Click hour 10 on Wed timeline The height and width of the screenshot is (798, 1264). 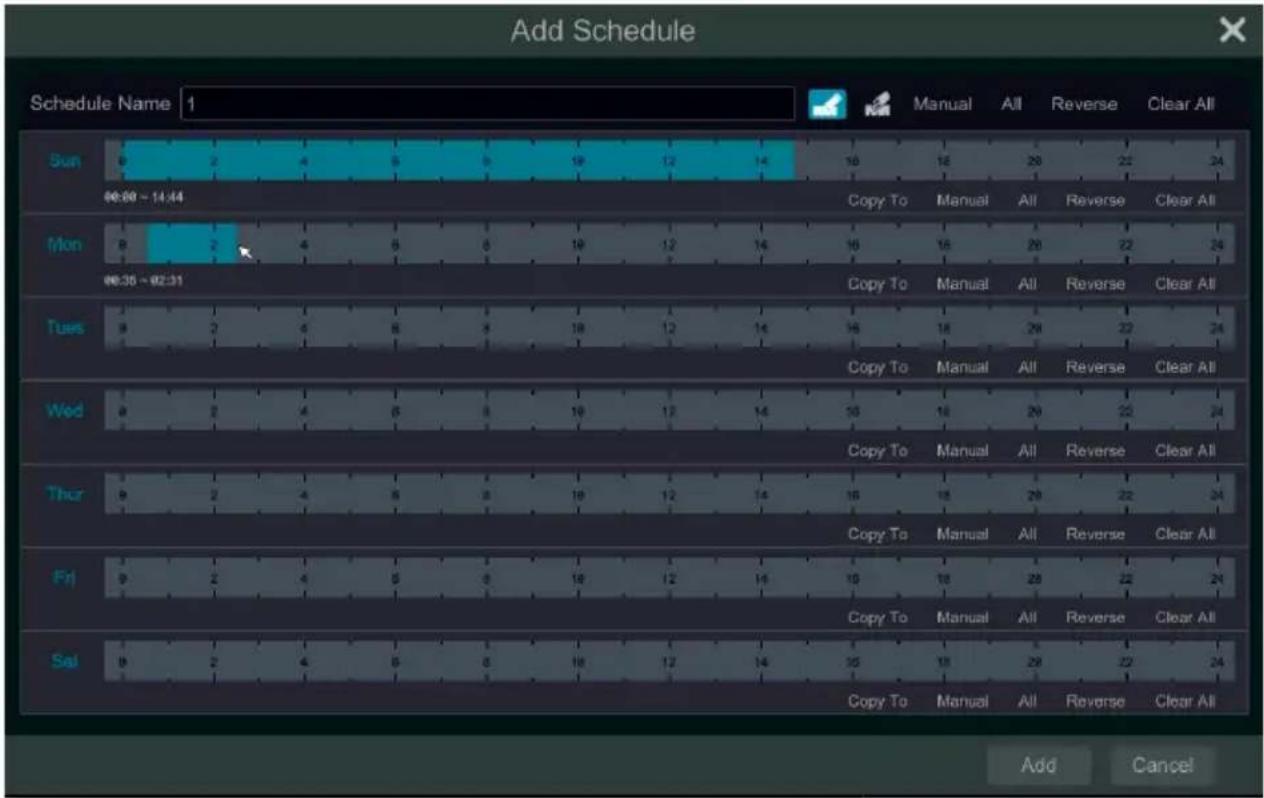tap(577, 410)
